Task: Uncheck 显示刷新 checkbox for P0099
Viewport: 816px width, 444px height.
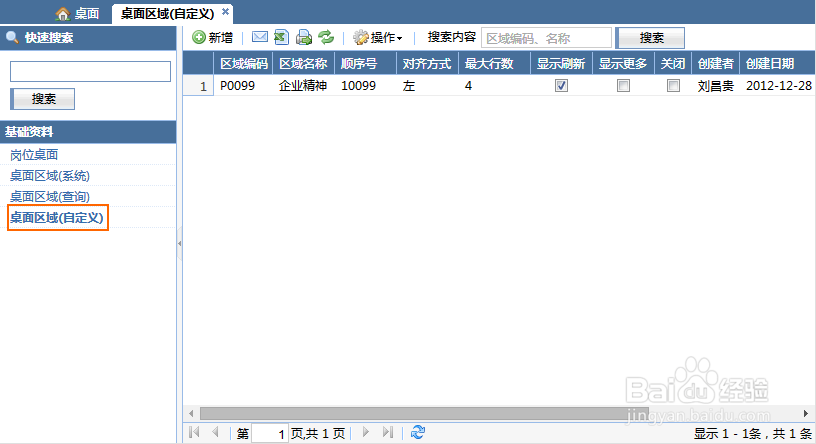Action: 561,85
